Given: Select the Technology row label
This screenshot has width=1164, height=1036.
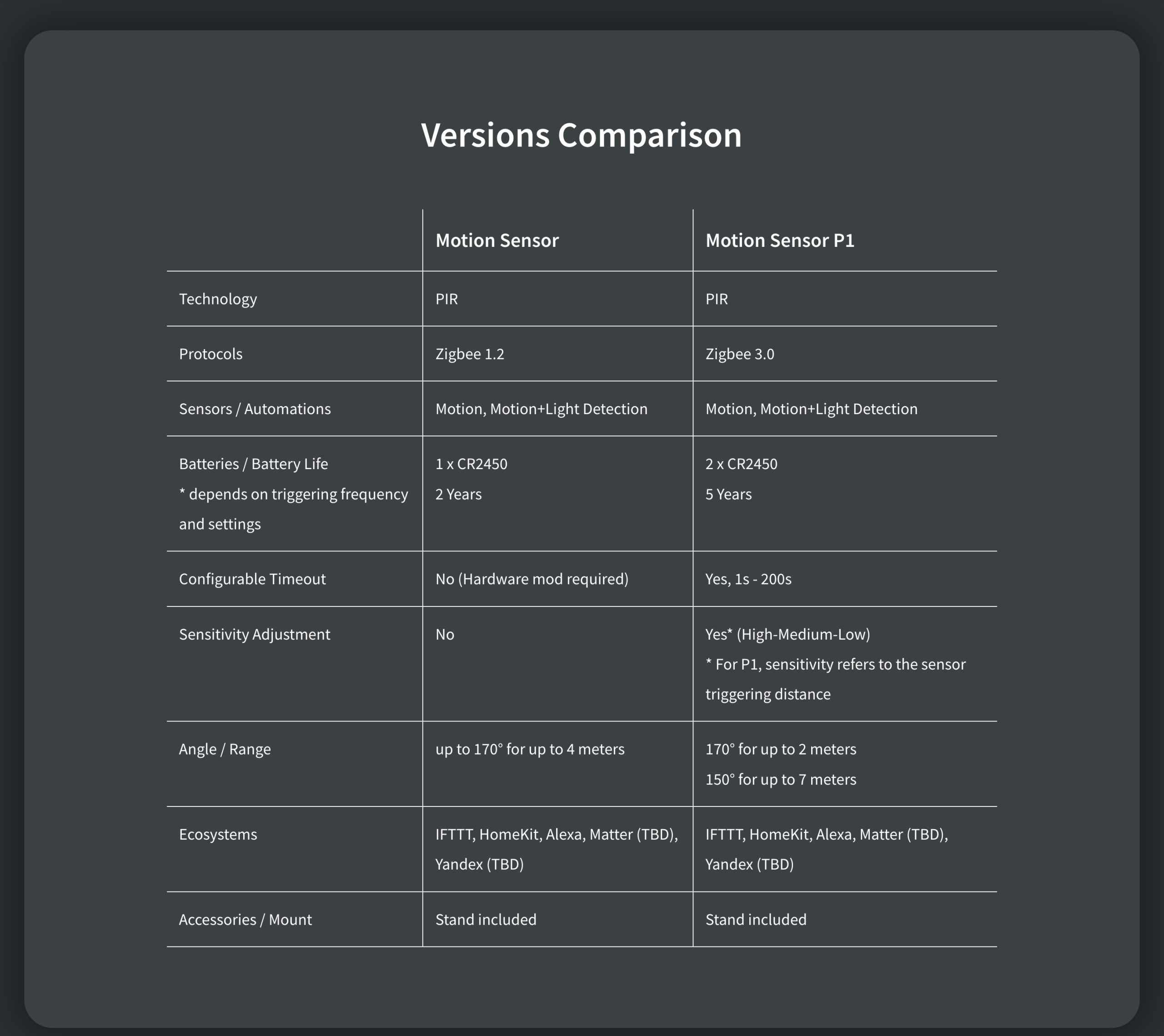Looking at the screenshot, I should coord(217,299).
